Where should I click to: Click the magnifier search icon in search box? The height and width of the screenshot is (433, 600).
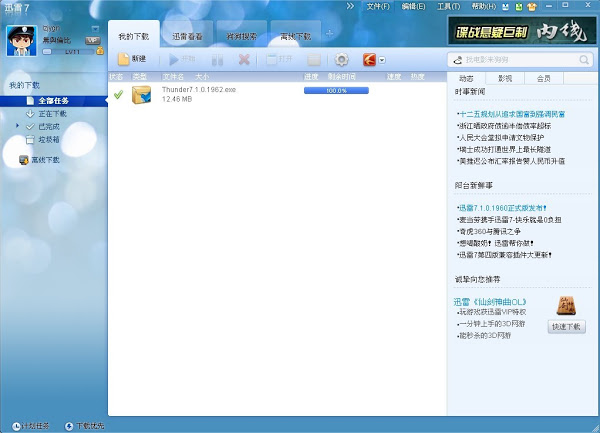click(x=584, y=60)
